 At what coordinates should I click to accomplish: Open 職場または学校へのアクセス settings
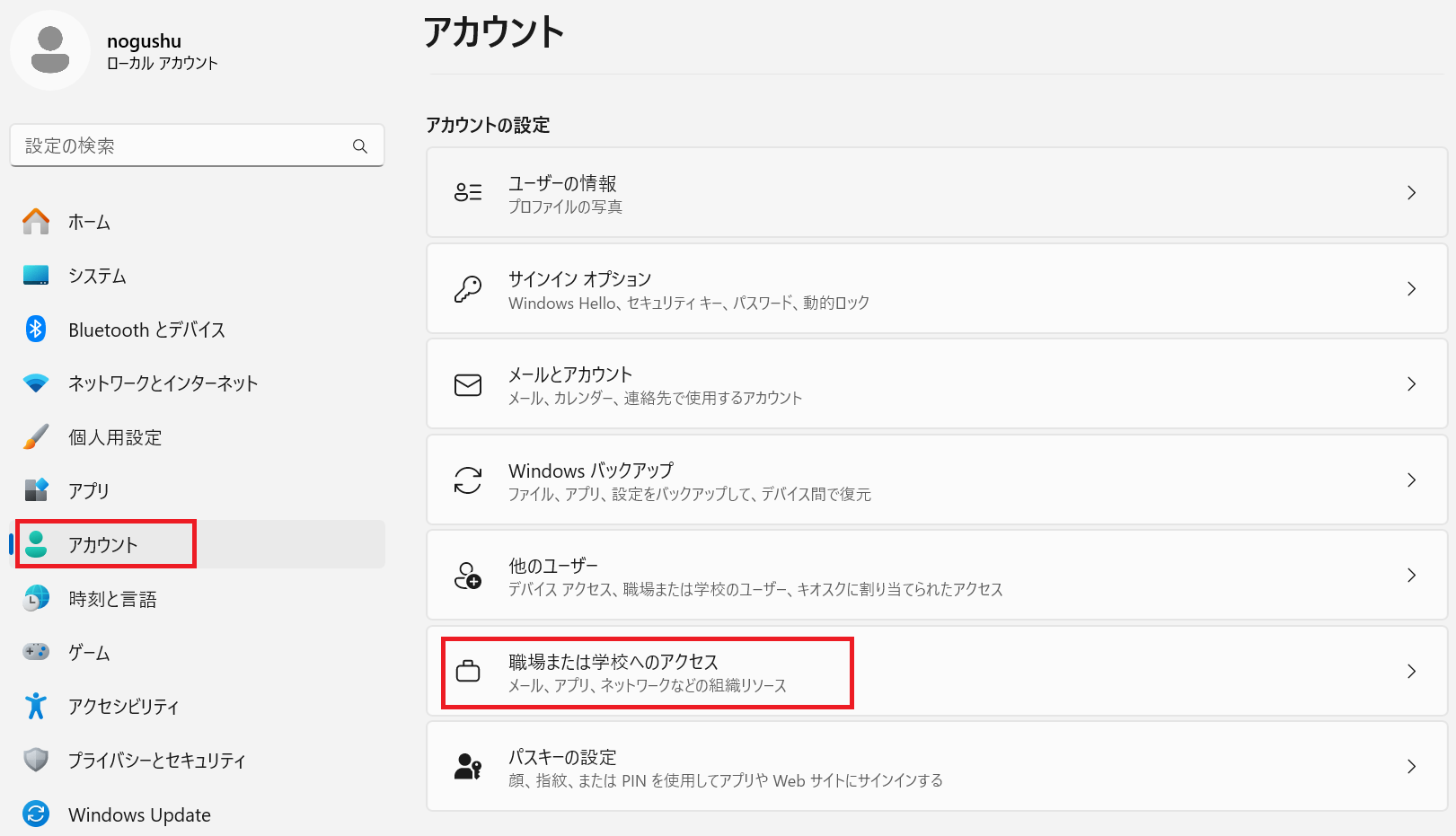[937, 671]
